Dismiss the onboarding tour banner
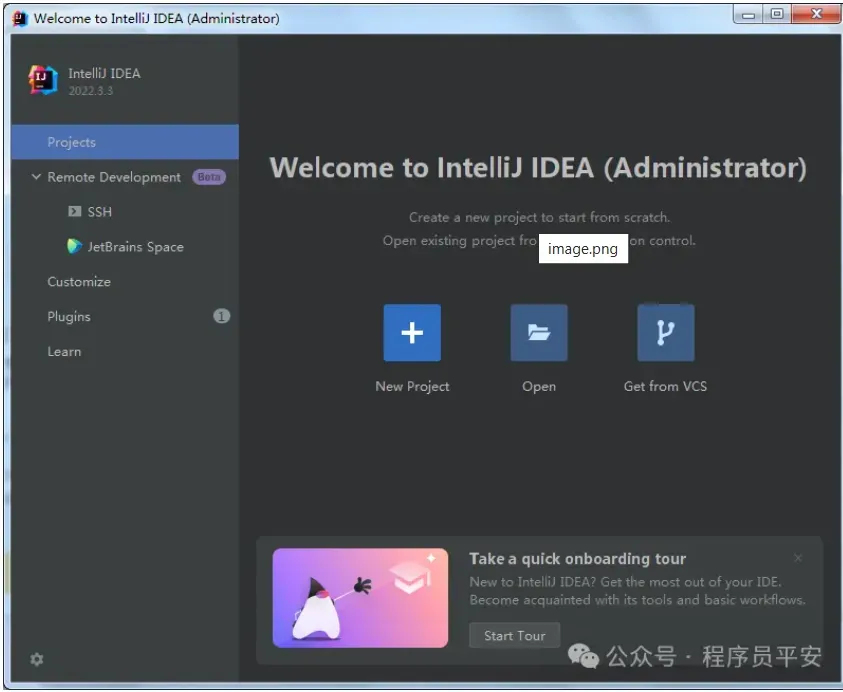This screenshot has width=843, height=692. [798, 558]
